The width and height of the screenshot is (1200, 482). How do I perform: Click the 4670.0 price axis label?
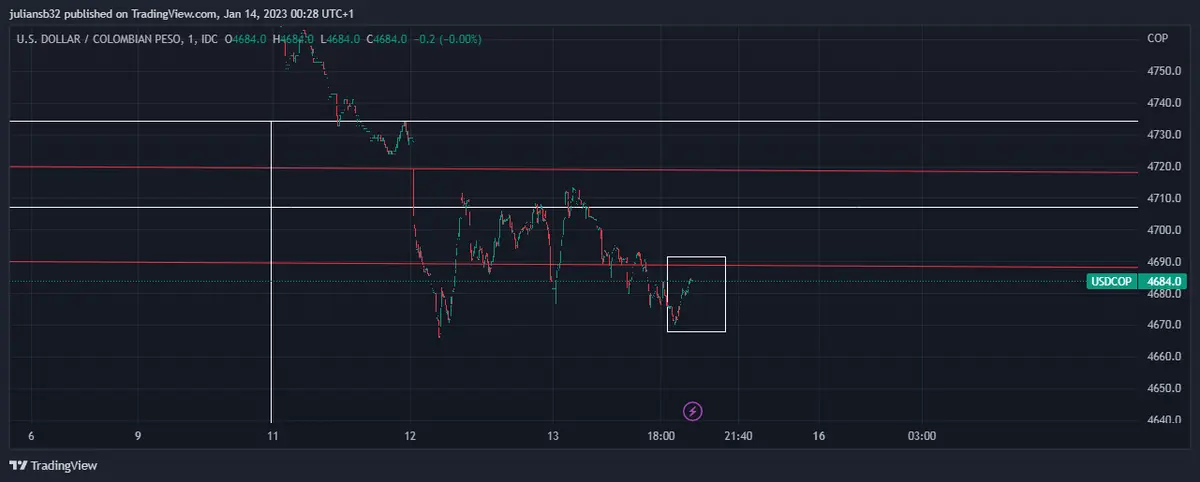coord(1164,325)
